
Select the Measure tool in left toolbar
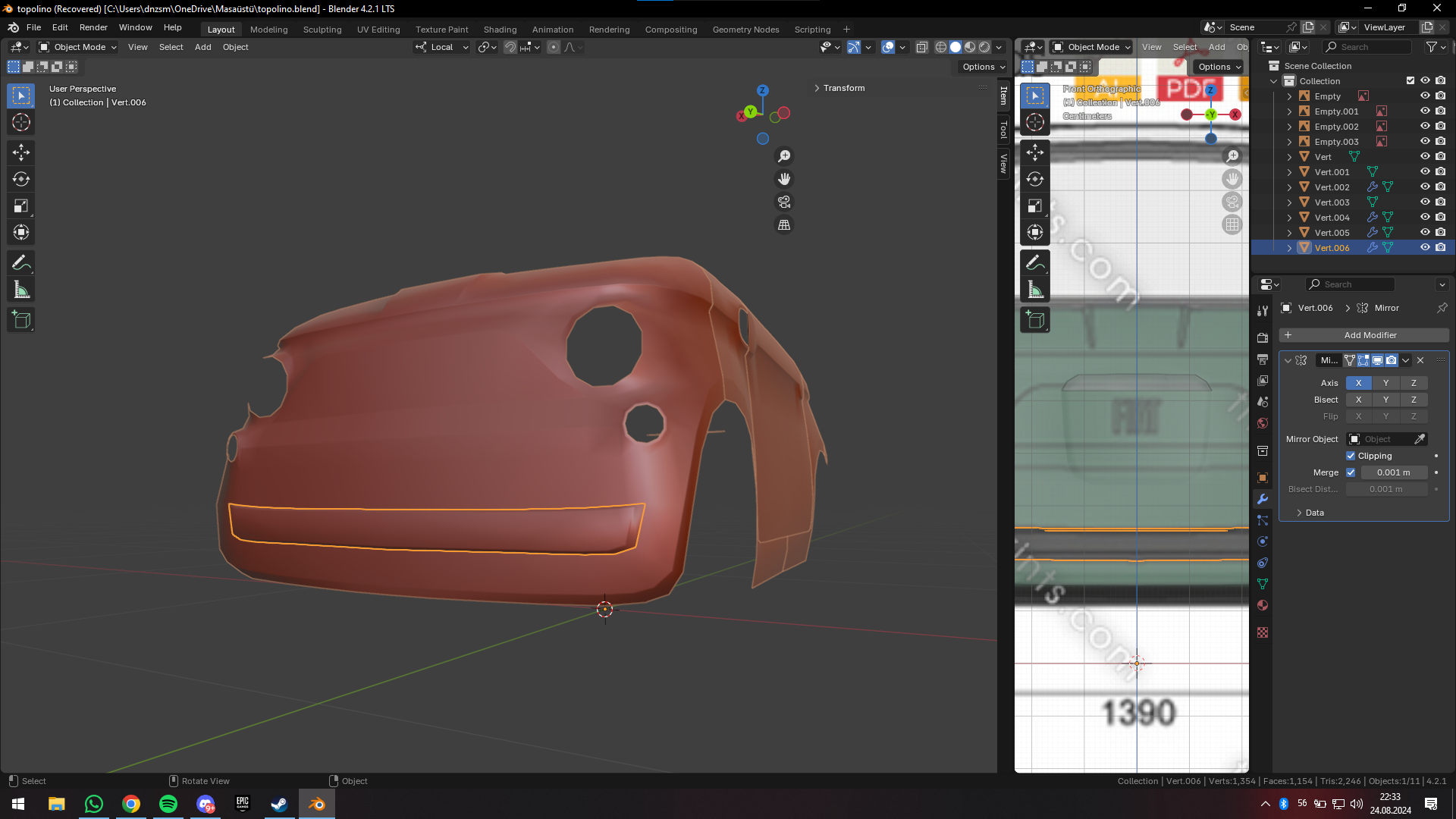[21, 290]
